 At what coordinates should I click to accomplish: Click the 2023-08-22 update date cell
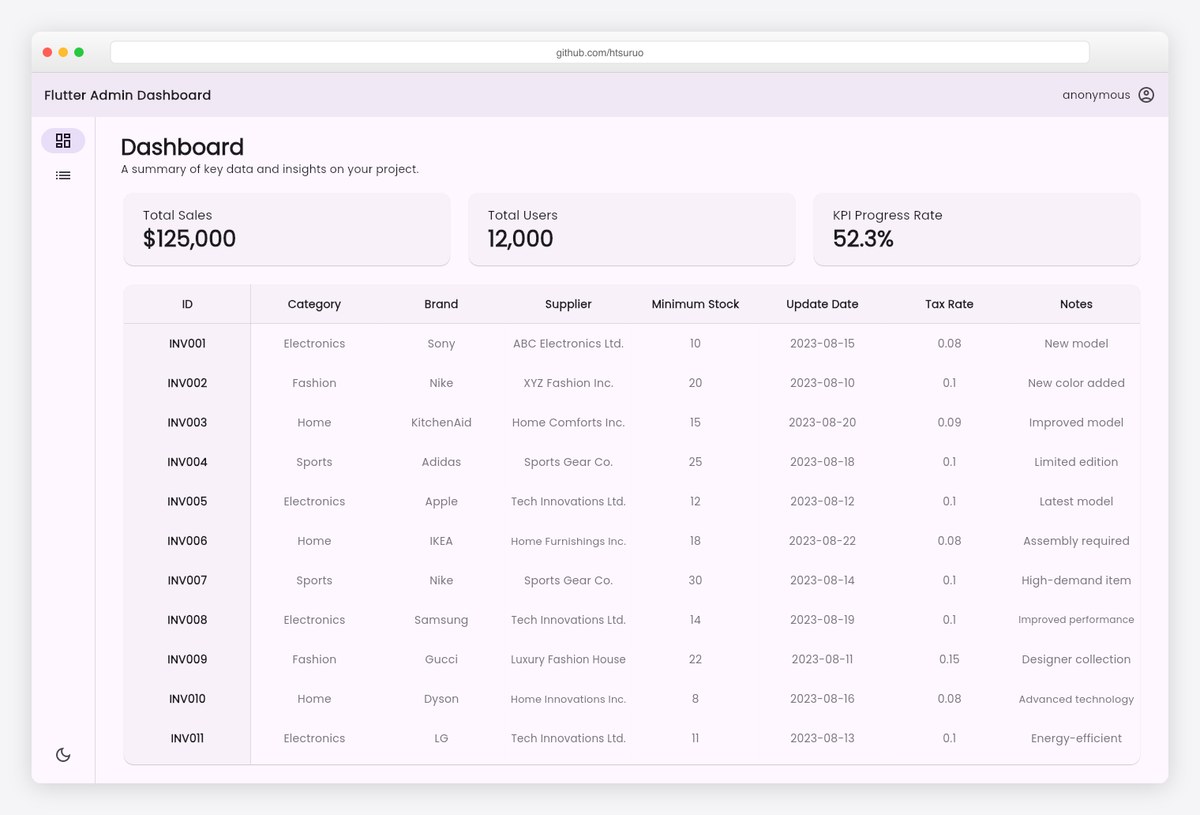(x=822, y=541)
